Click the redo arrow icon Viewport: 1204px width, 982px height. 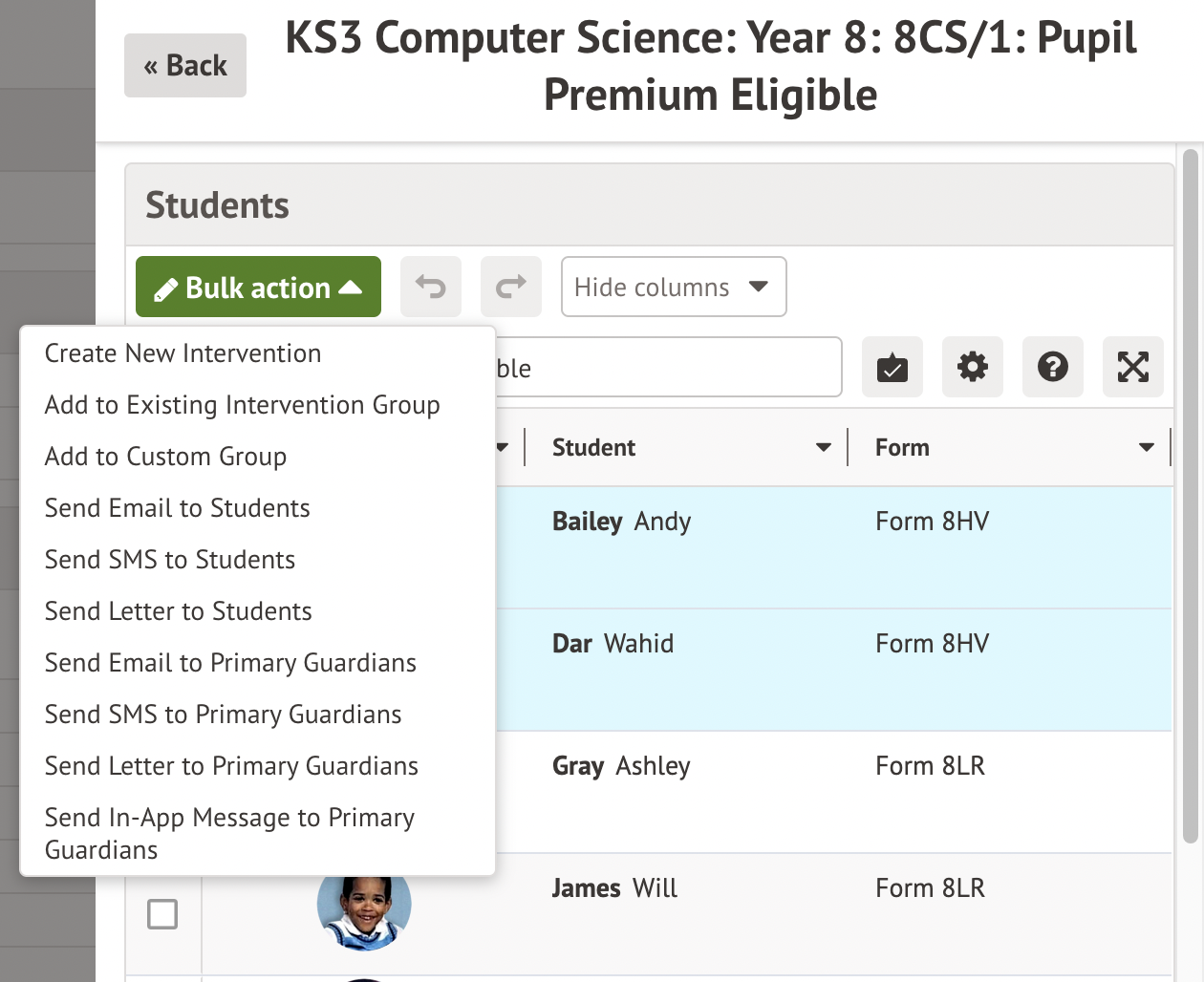(511, 287)
